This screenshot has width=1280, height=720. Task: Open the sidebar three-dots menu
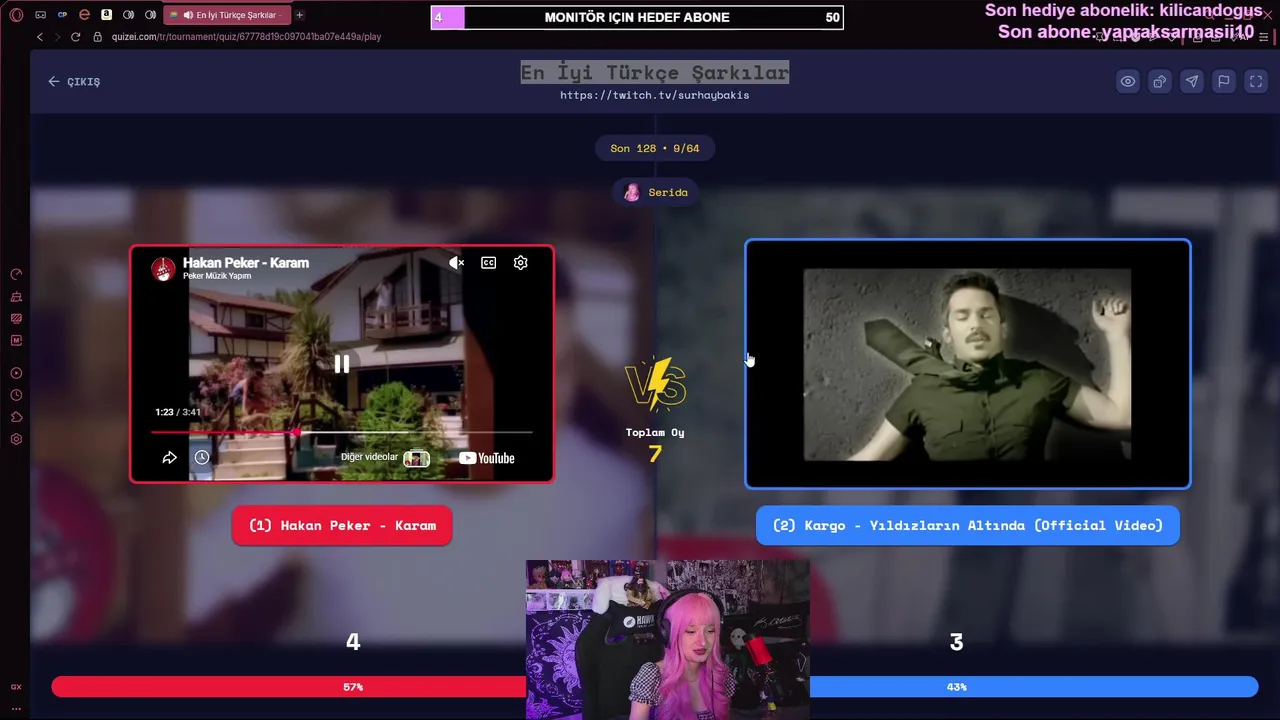(x=16, y=708)
